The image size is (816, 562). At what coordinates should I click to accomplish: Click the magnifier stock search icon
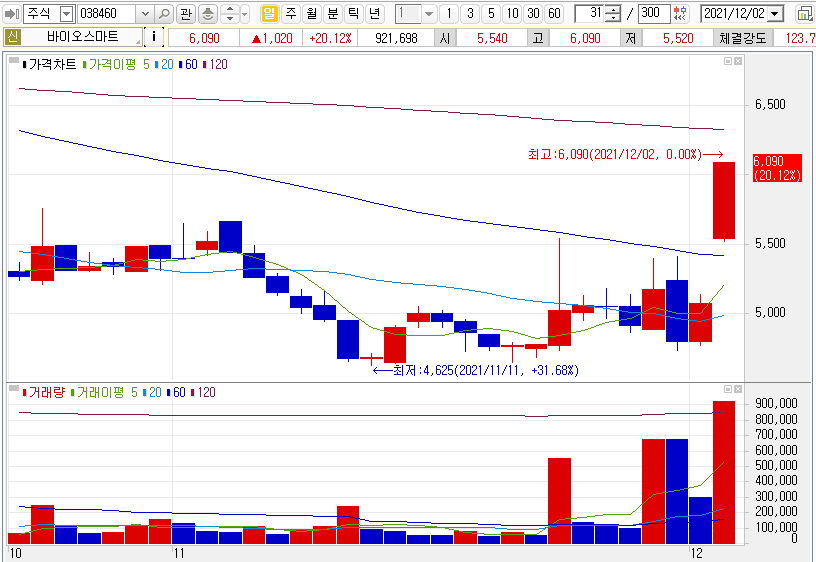[x=164, y=14]
